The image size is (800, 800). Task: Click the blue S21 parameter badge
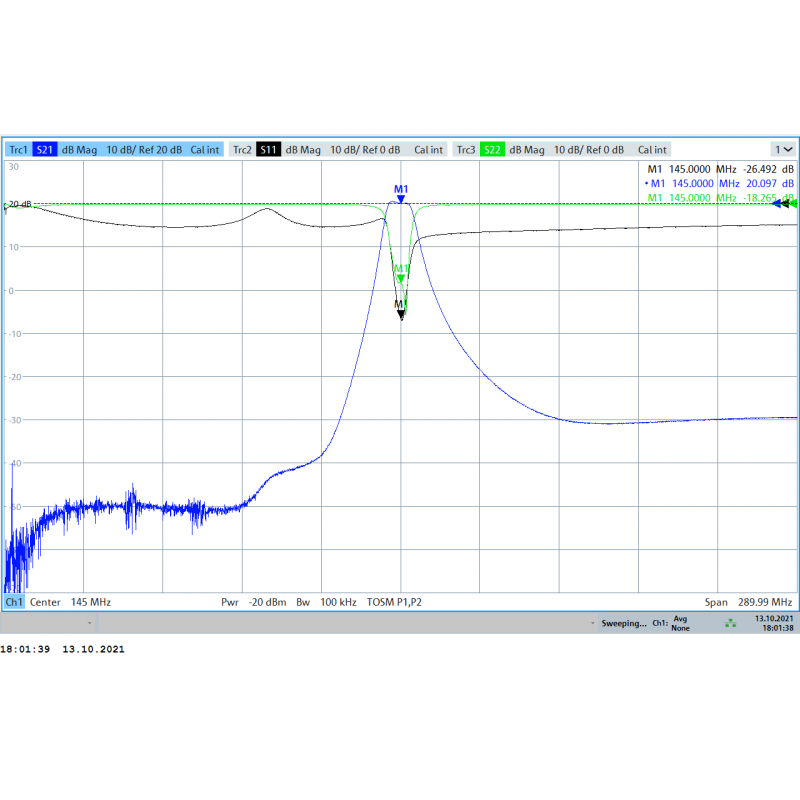(45, 150)
